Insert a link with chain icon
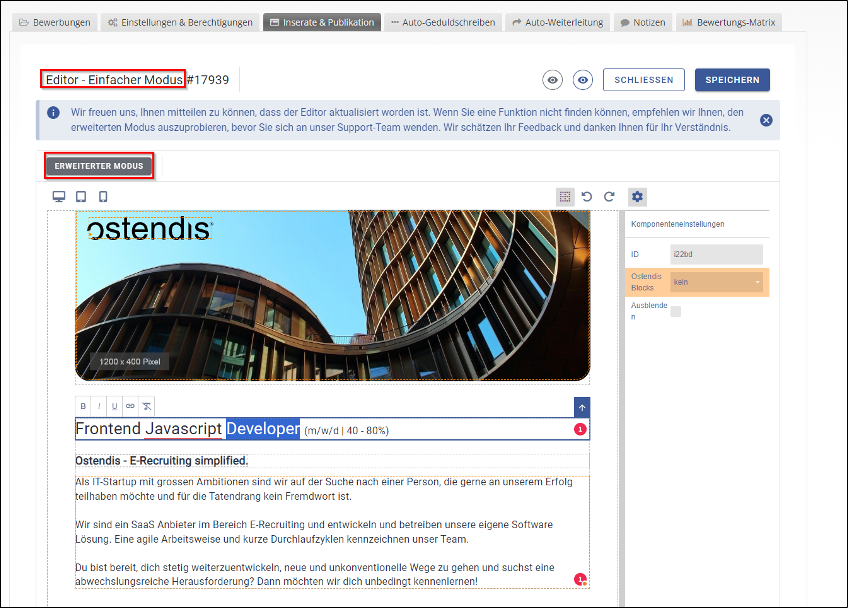Image resolution: width=848 pixels, height=608 pixels. click(x=130, y=406)
